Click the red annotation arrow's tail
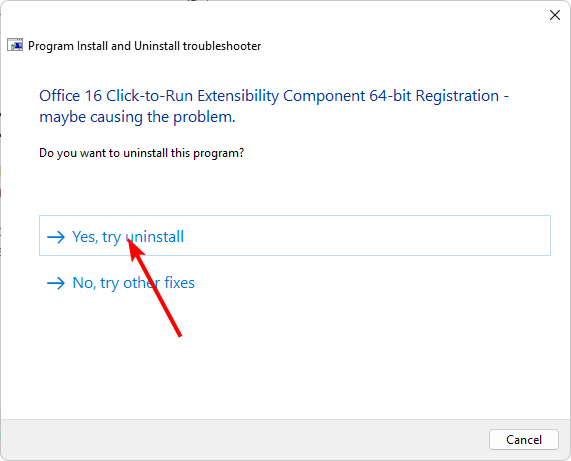 coord(180,335)
